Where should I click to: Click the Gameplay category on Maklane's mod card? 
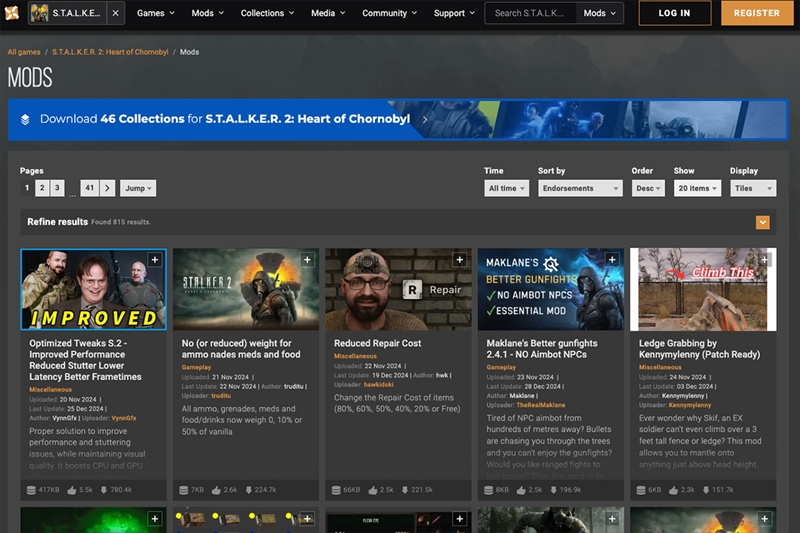tap(501, 367)
